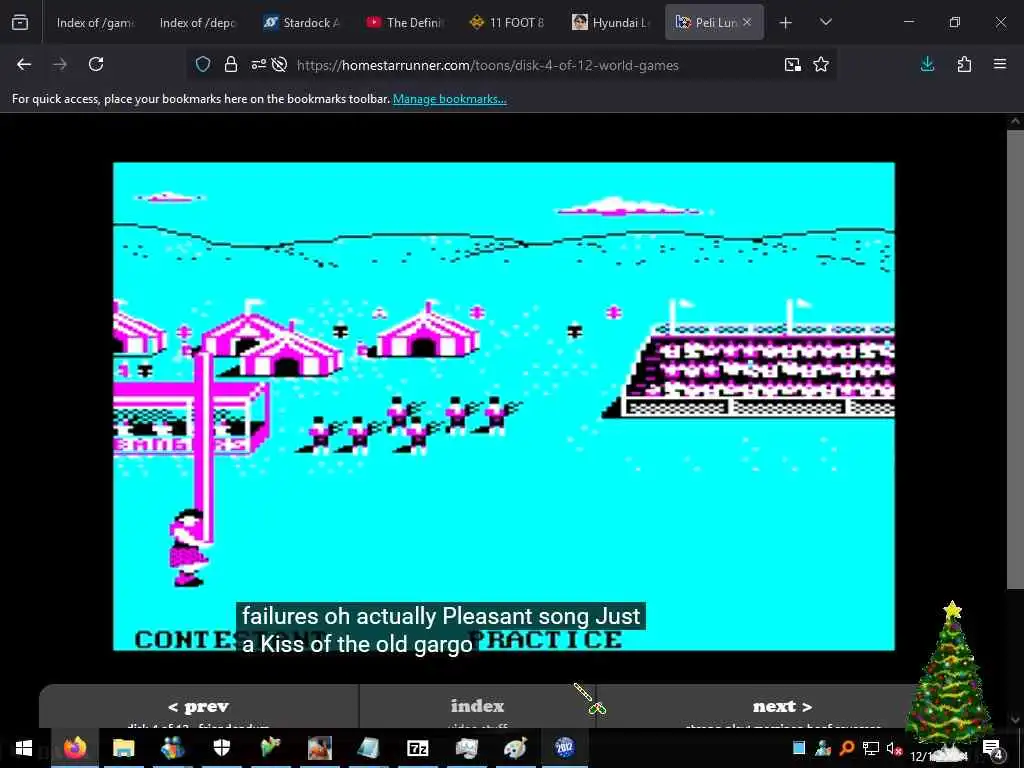Close the Peli Lun tab

747,22
